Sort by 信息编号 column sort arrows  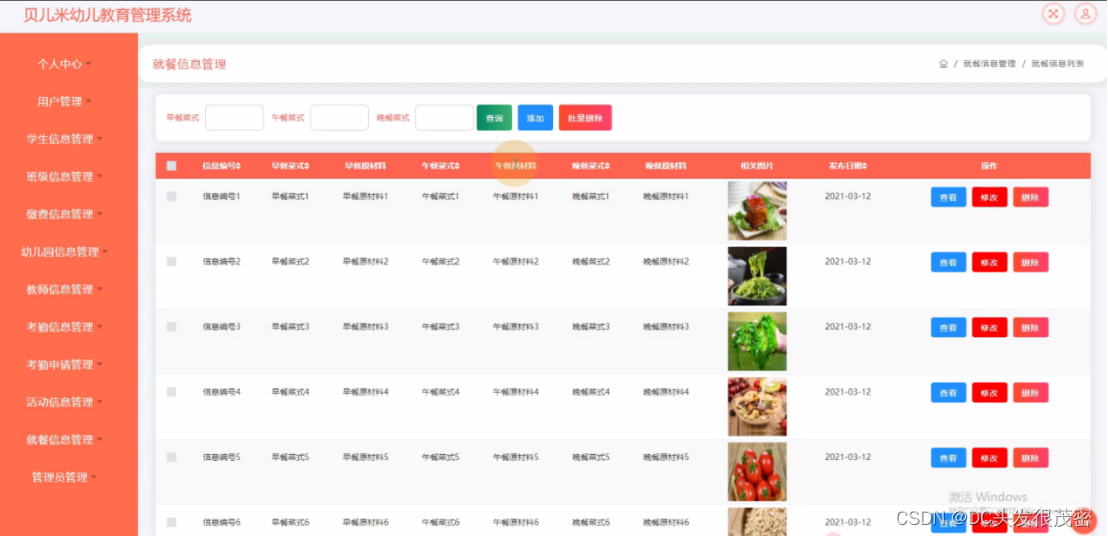(239, 167)
